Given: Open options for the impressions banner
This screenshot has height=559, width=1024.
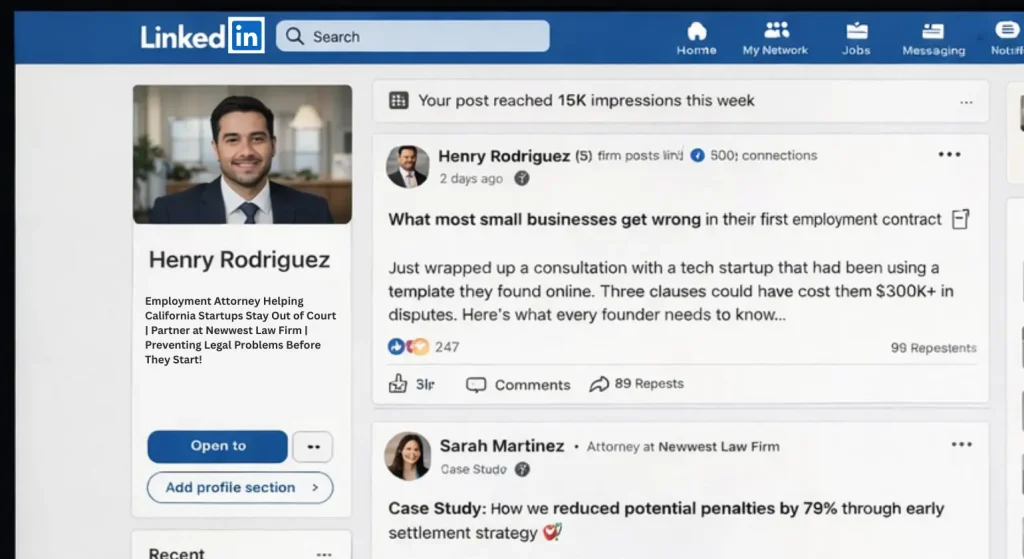Looking at the screenshot, I should [966, 103].
